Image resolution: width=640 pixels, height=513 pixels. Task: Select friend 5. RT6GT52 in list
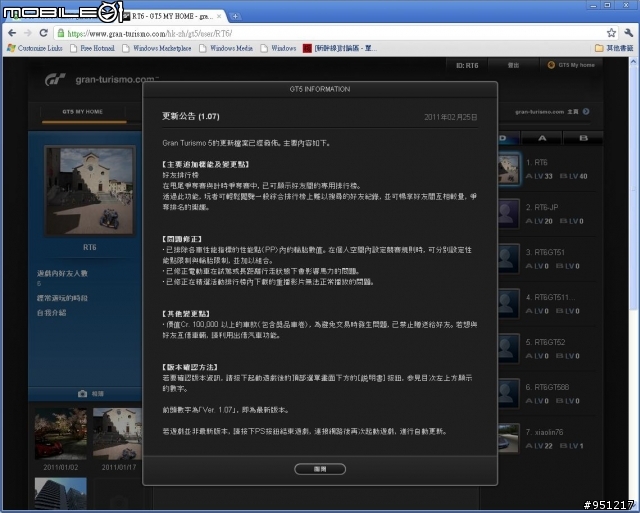(x=547, y=349)
